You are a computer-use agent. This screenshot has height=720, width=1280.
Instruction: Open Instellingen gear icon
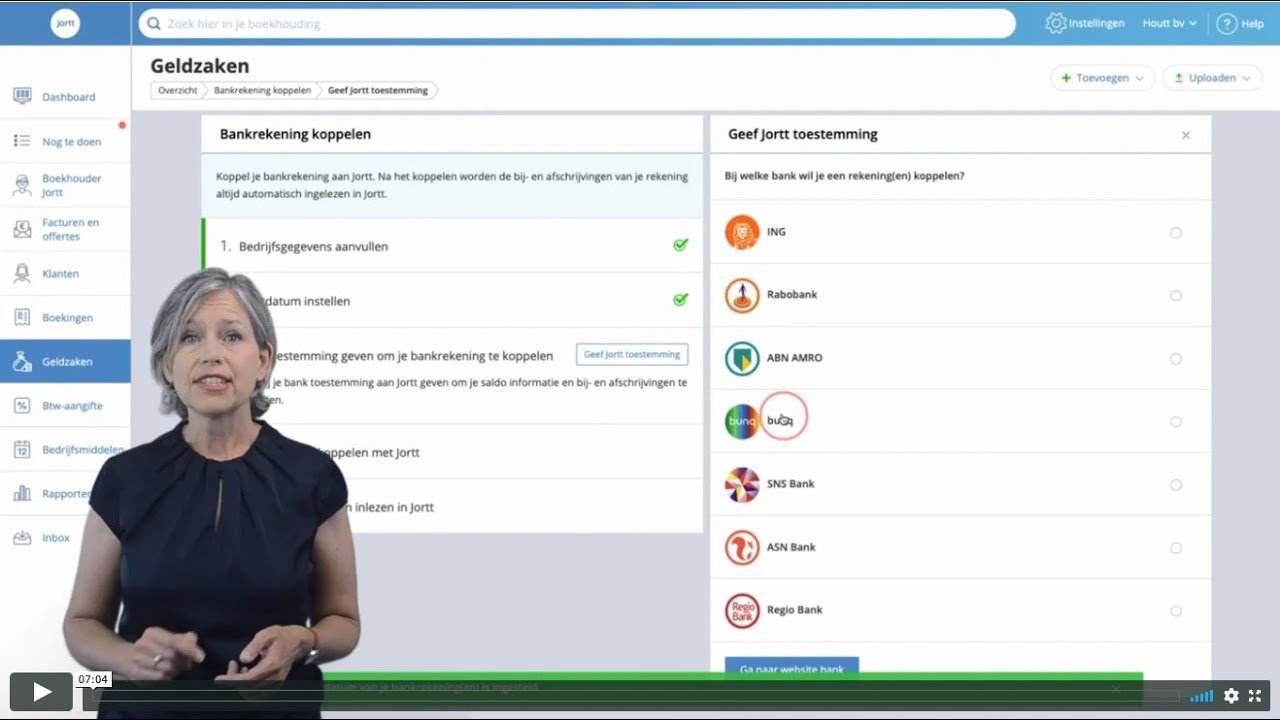(x=1056, y=23)
